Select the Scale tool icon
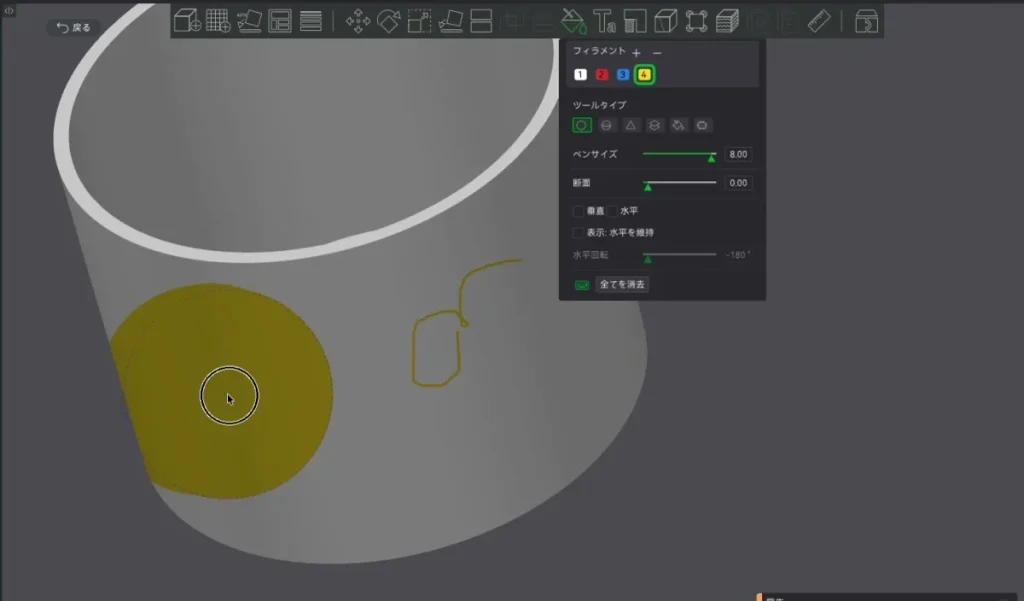The width and height of the screenshot is (1024, 601). click(419, 21)
